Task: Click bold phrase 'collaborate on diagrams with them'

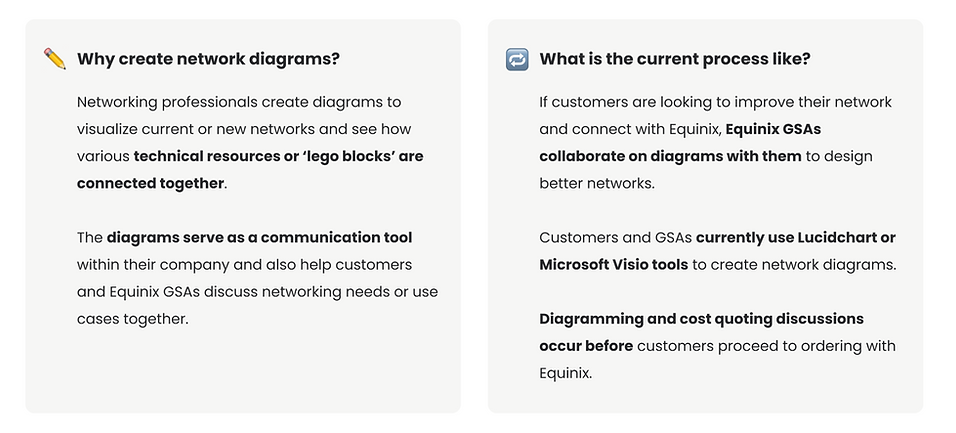Action: point(670,156)
